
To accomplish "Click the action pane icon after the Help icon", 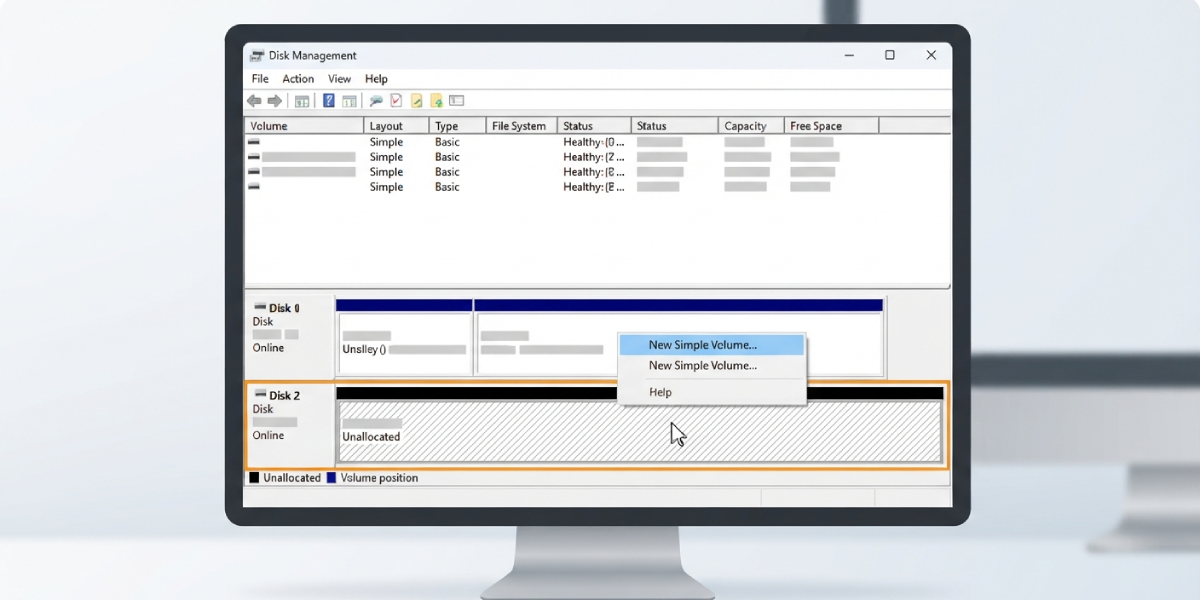I will tap(349, 101).
